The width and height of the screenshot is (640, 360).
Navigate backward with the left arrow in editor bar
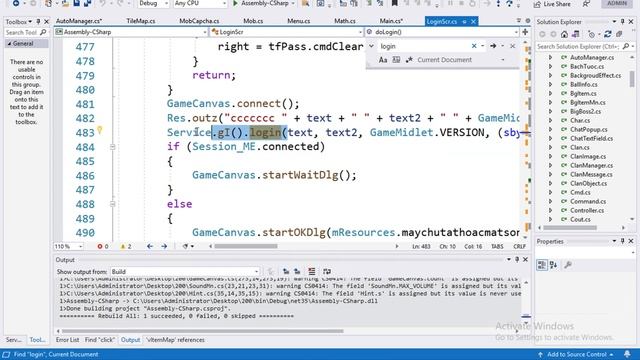click(x=150, y=247)
